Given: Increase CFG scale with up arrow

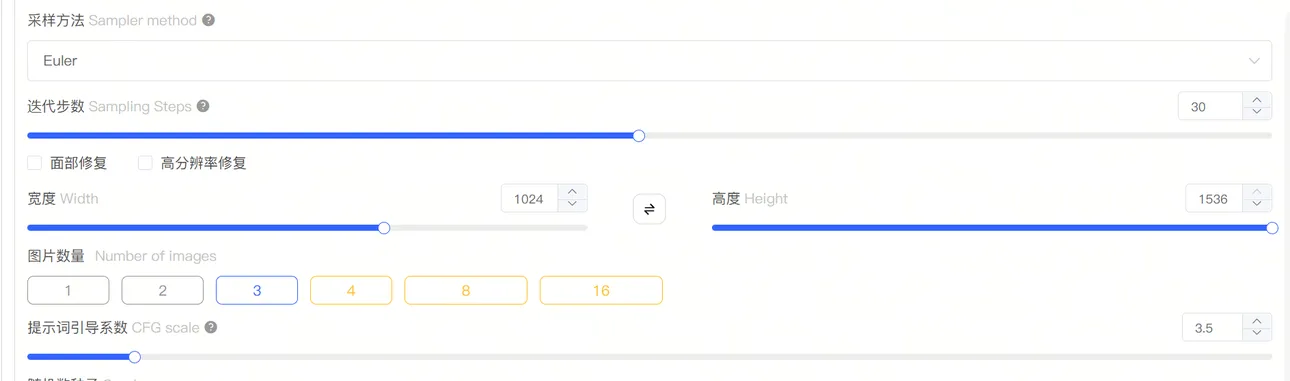Looking at the screenshot, I should point(1257,320).
